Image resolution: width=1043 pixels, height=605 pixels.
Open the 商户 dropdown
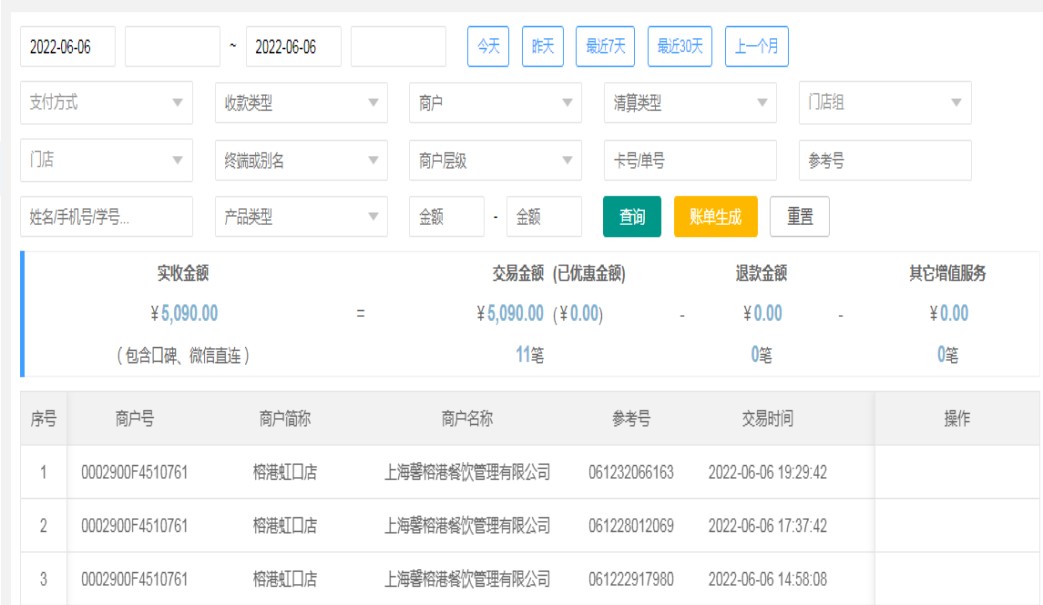point(495,103)
